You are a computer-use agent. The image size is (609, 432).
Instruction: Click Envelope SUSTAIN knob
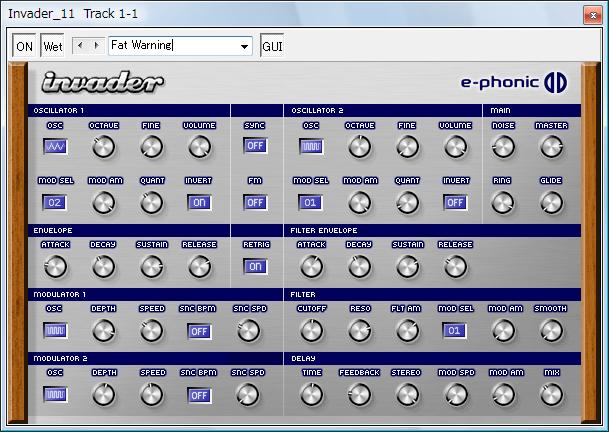pyautogui.click(x=151, y=267)
